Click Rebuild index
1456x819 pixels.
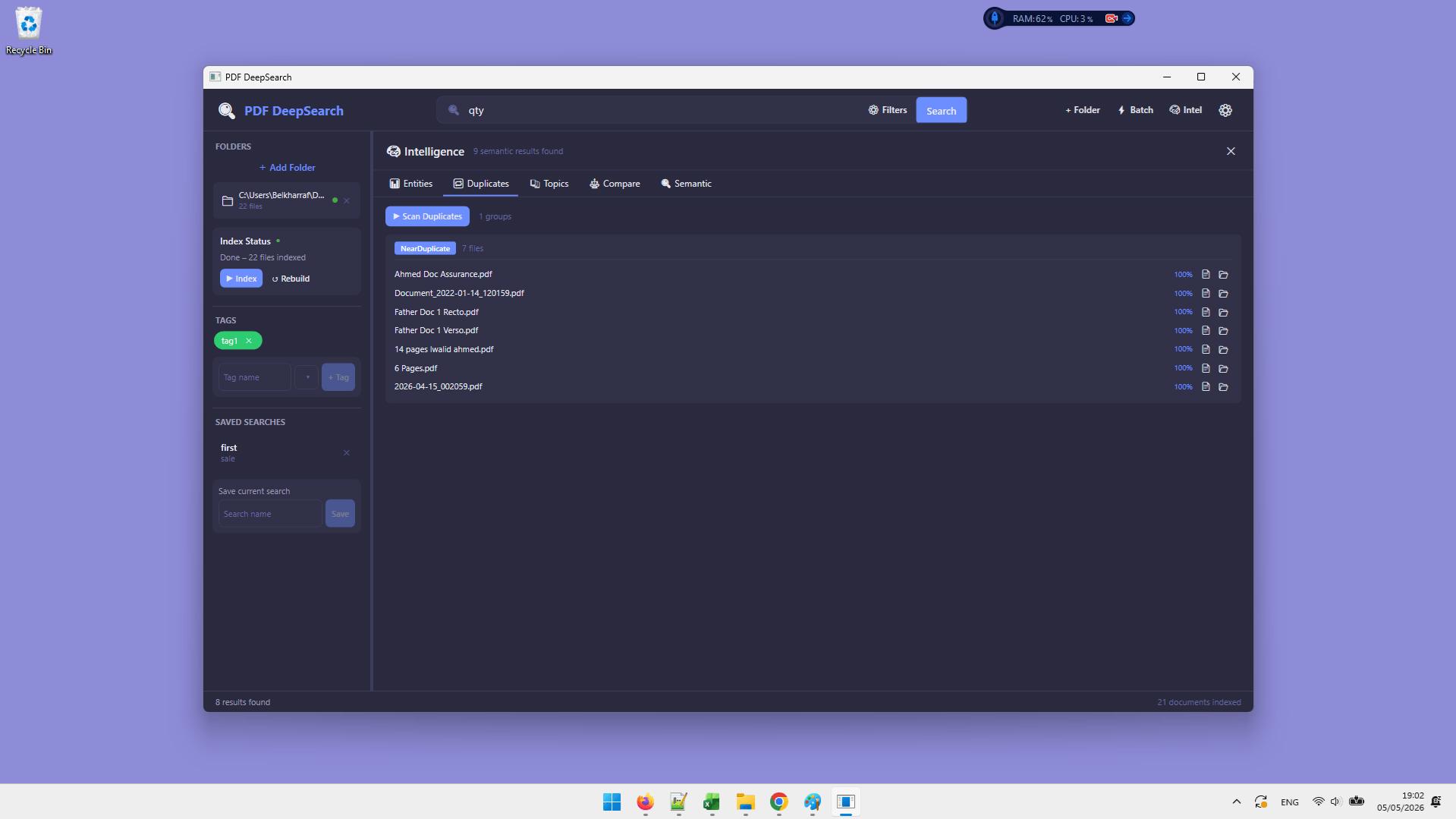(x=291, y=279)
